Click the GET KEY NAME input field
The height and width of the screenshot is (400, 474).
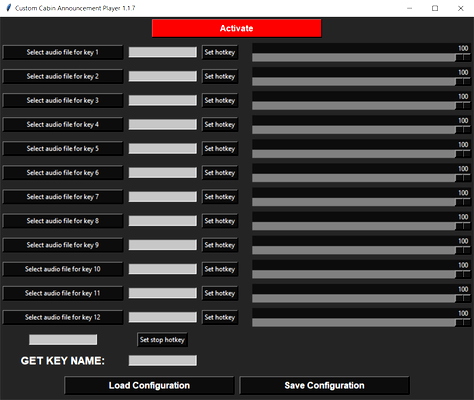point(163,360)
